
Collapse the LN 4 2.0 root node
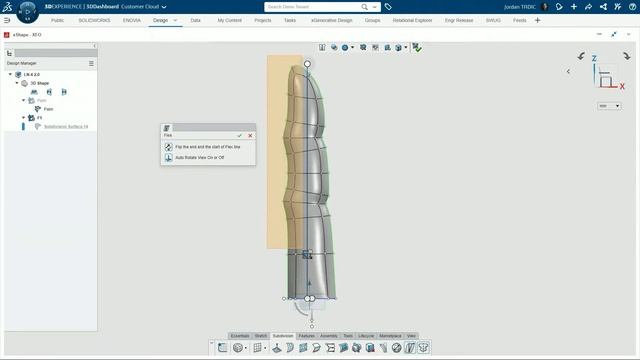(x=10, y=74)
